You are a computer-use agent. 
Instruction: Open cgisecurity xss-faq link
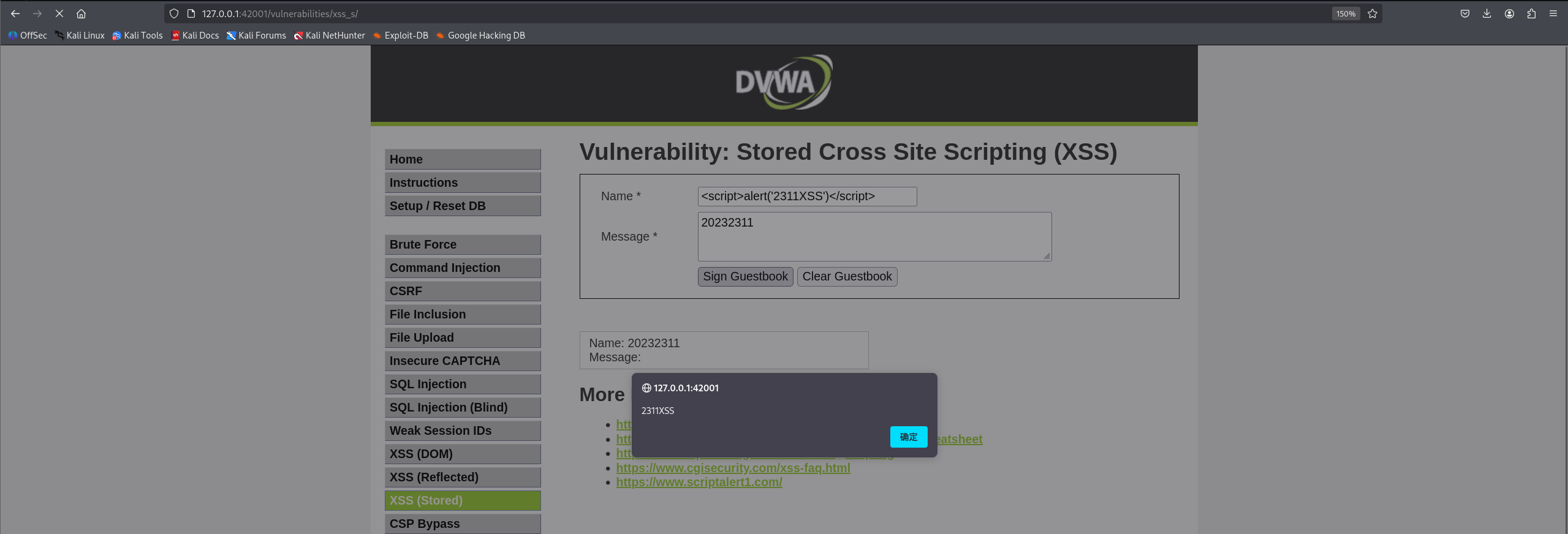click(x=733, y=468)
